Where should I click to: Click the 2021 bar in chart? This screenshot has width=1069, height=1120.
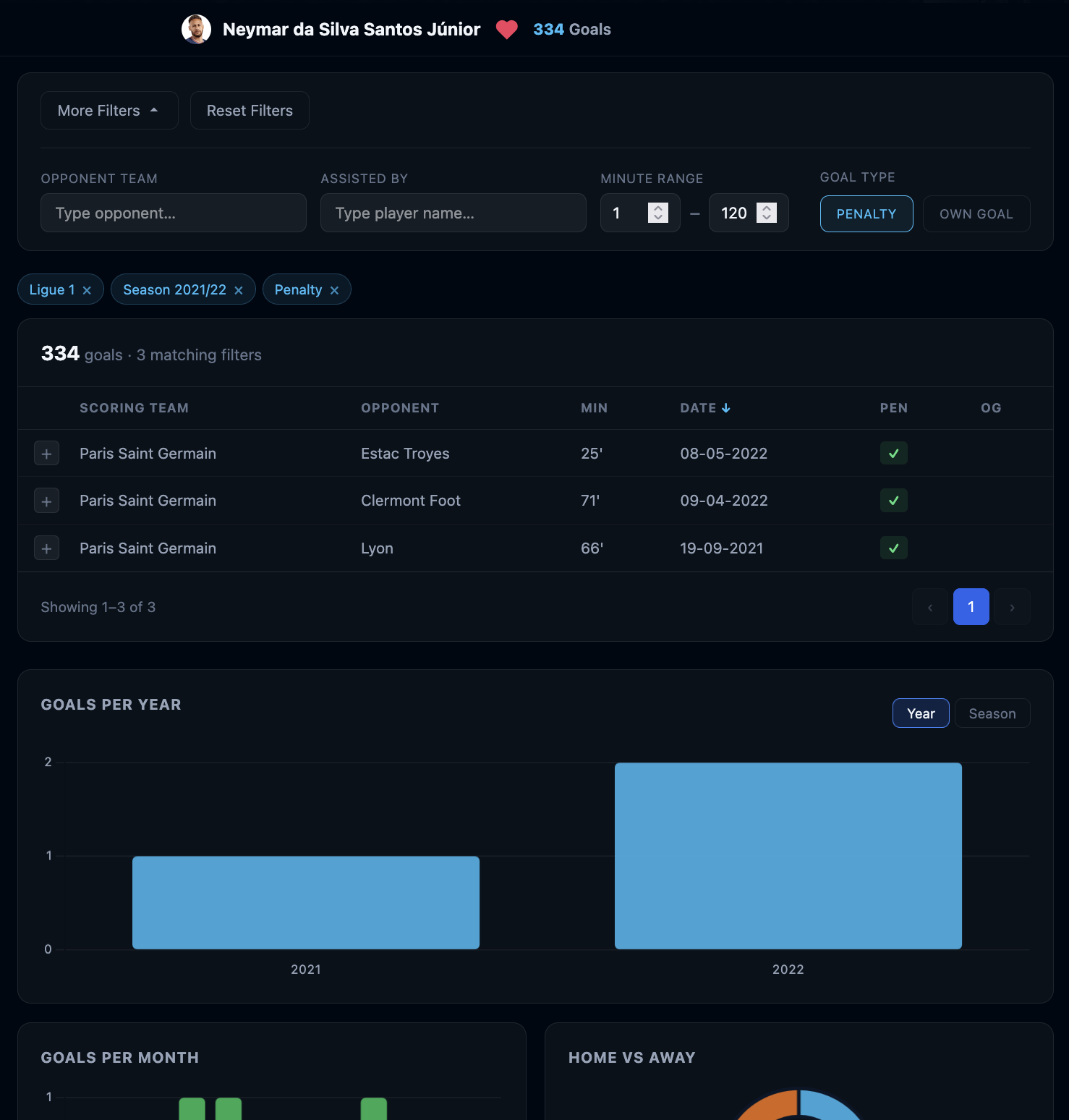click(306, 903)
